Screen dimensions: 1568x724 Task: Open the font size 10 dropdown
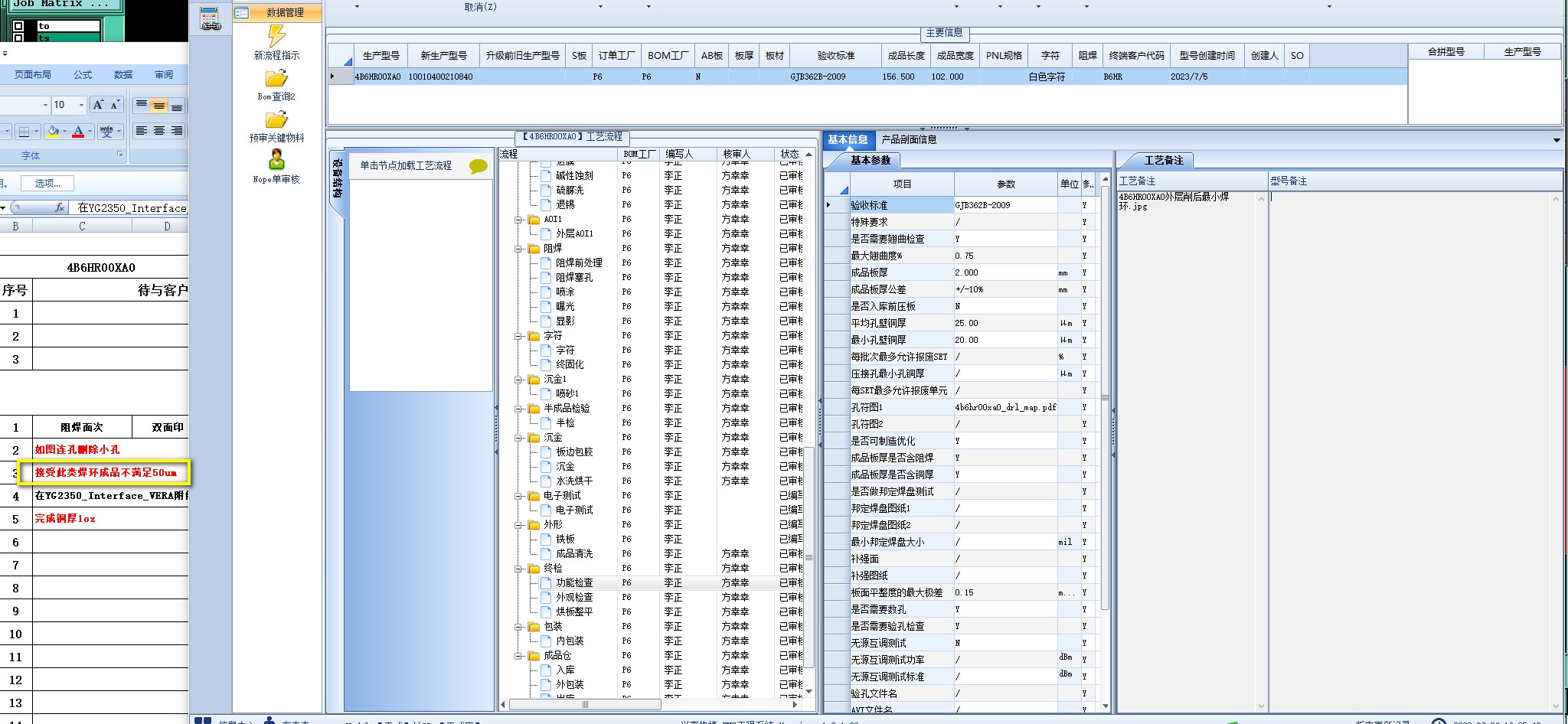tap(82, 105)
